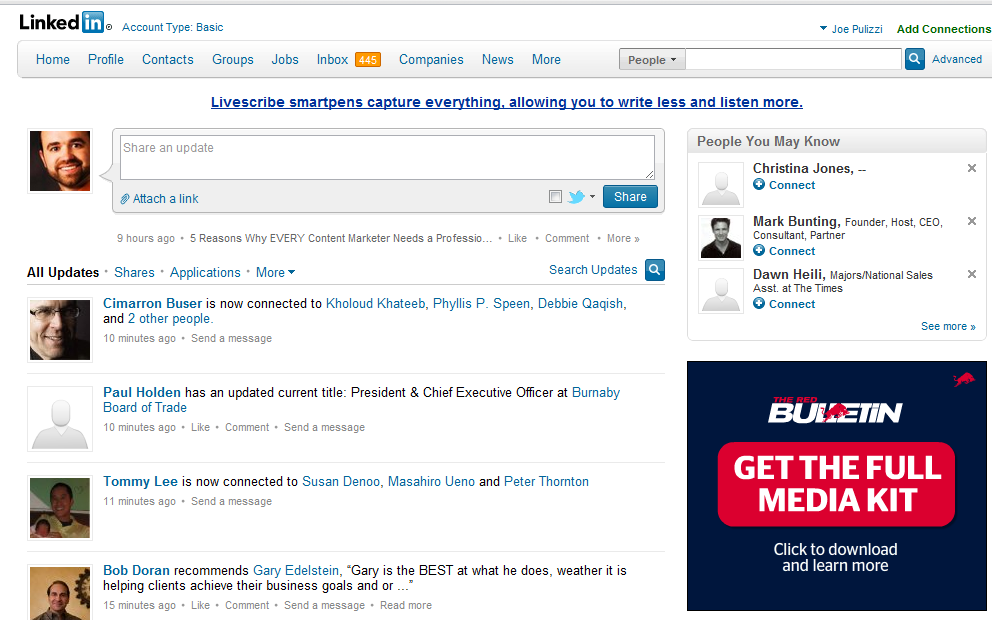Click Add Connections link
The image size is (992, 620).
click(x=944, y=29)
